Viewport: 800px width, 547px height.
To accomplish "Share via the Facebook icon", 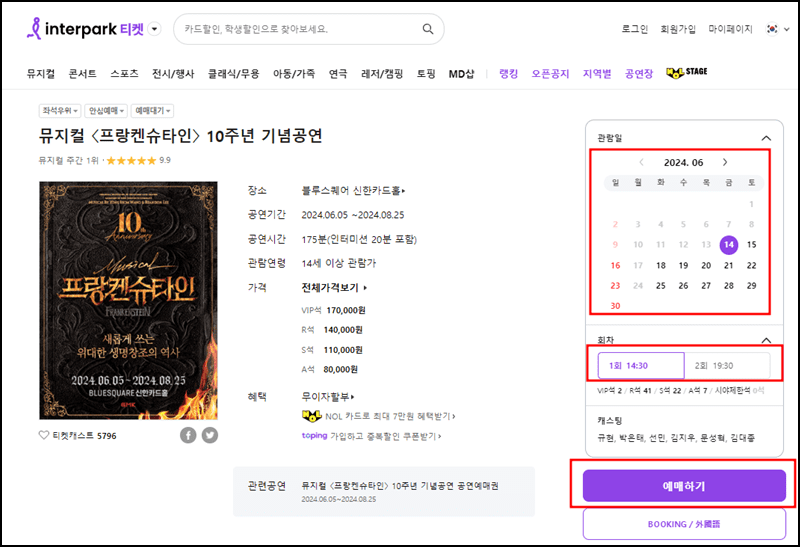I will (188, 435).
